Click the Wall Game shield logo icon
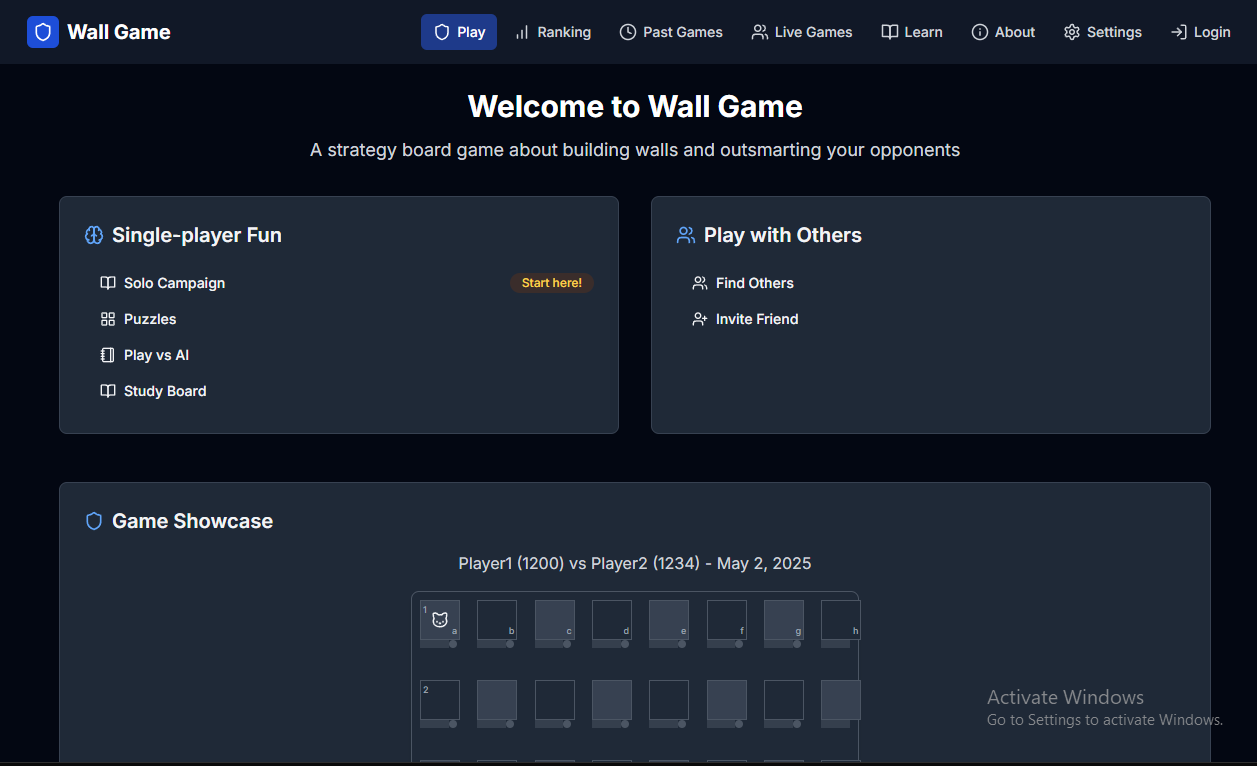This screenshot has height=766, width=1257. [43, 32]
